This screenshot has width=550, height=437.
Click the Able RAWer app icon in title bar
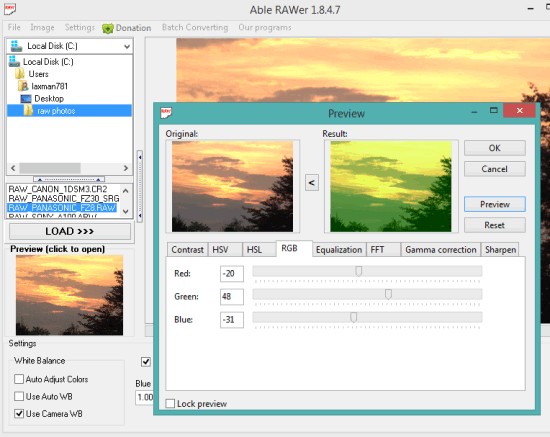(10, 9)
